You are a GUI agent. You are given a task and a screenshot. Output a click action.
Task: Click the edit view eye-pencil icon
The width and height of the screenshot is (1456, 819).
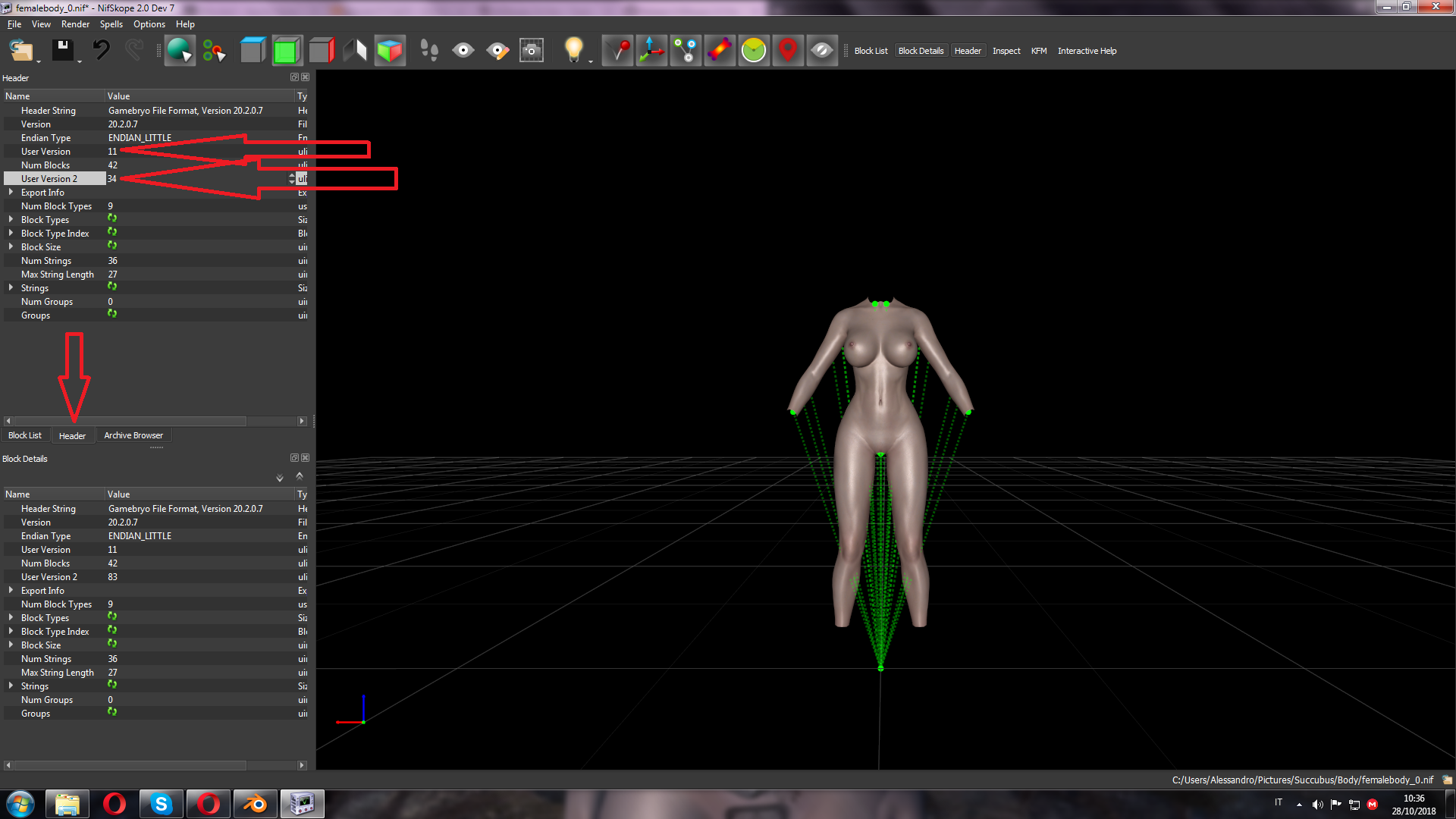497,51
